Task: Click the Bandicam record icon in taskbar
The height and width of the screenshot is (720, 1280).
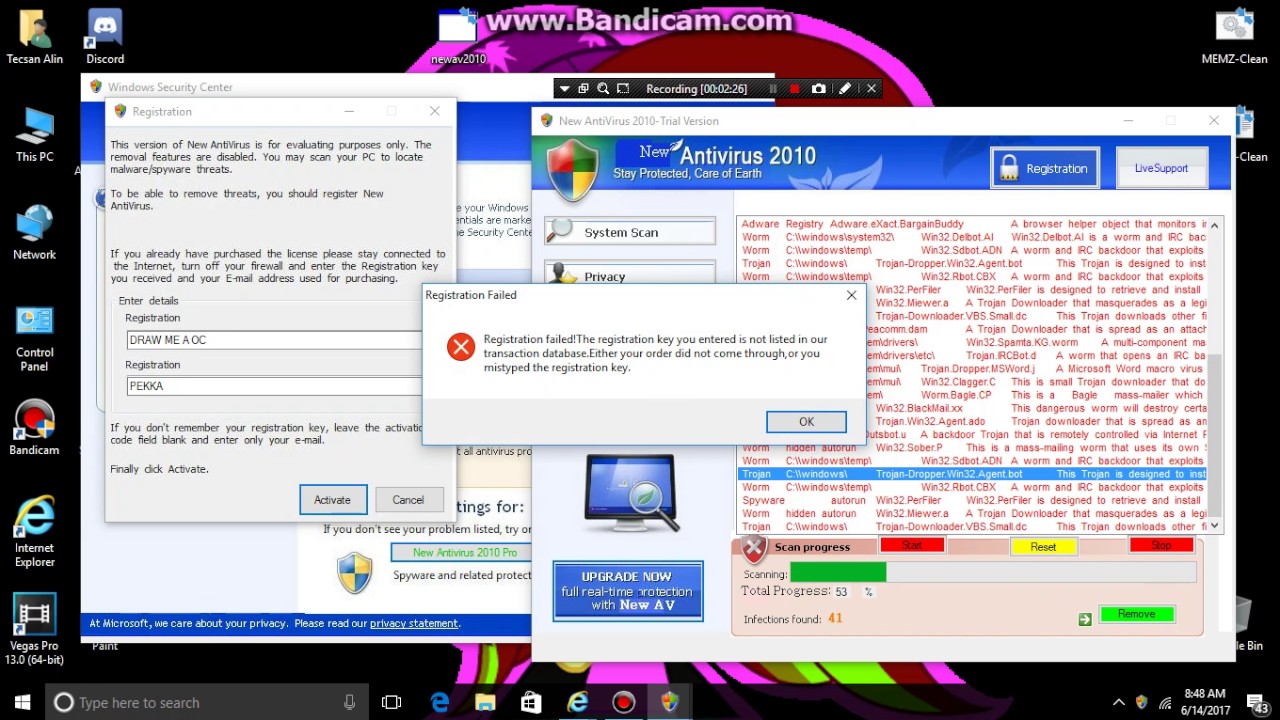Action: (x=624, y=703)
